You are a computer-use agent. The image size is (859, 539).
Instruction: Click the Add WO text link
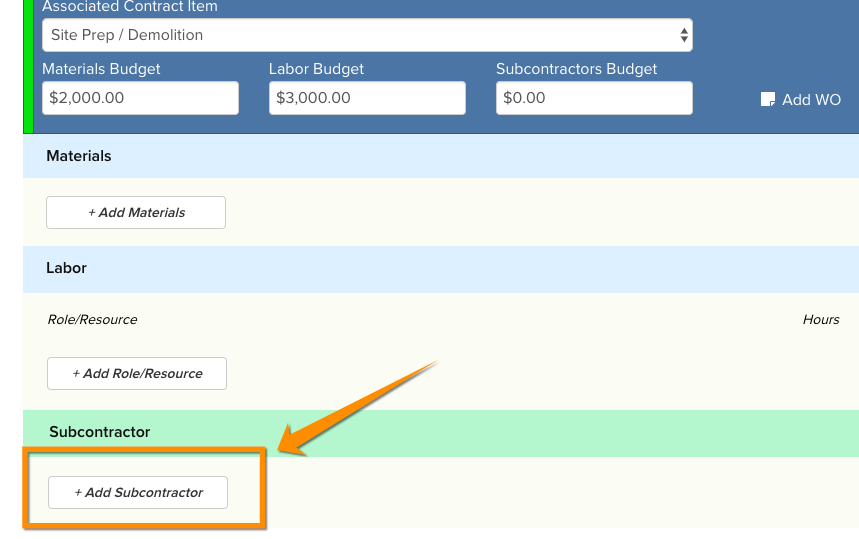(x=811, y=100)
